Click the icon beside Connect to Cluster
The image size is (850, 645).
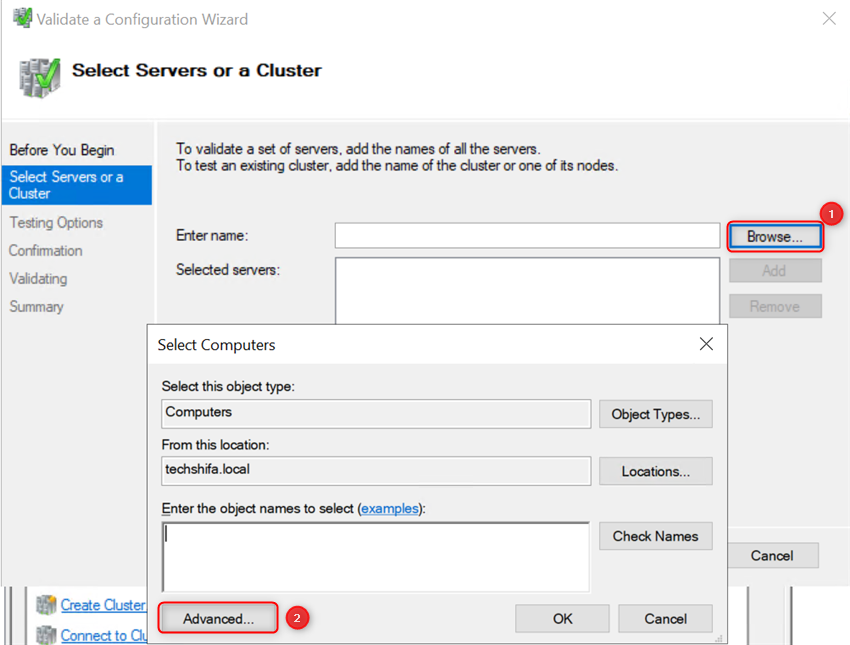click(46, 635)
